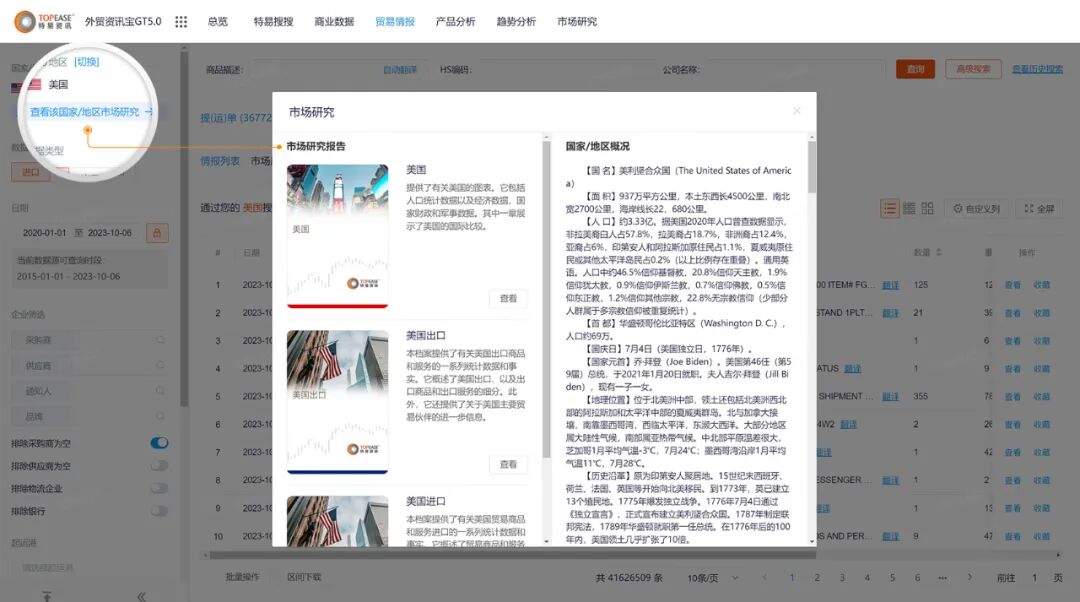The image size is (1080, 602).
Task: Toggle 排除采购商为空 switch
Action: 159,443
